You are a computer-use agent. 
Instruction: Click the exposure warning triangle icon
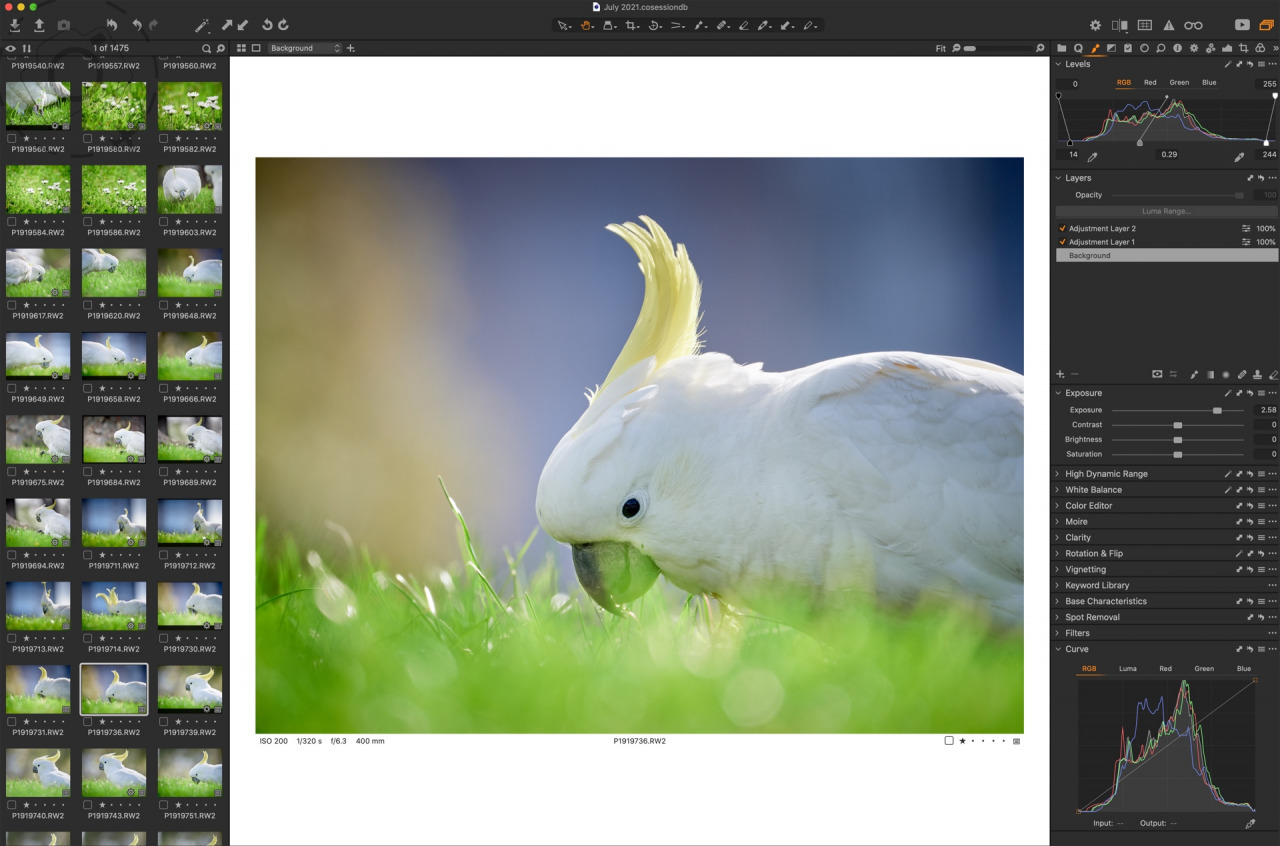(x=1168, y=25)
